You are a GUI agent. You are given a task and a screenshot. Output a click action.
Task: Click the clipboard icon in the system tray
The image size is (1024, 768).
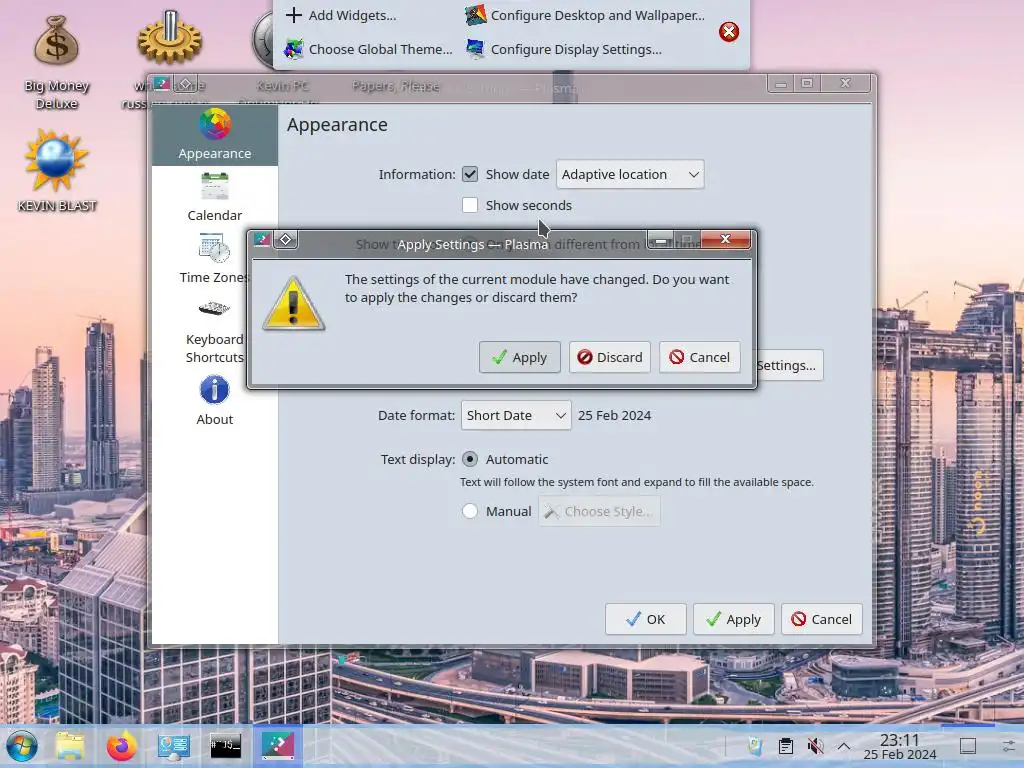tap(786, 746)
